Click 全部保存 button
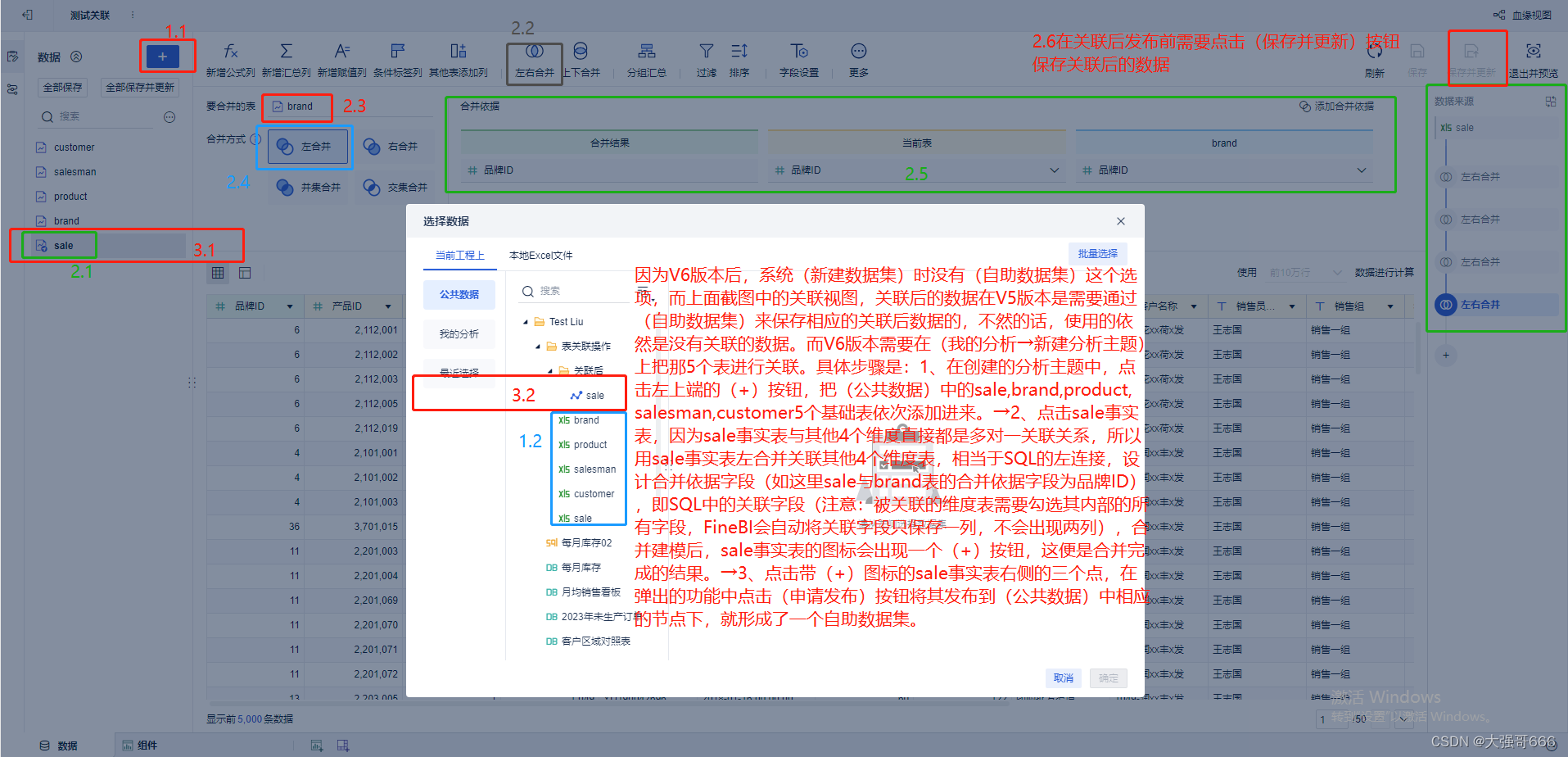This screenshot has height=757, width=1568. click(62, 88)
